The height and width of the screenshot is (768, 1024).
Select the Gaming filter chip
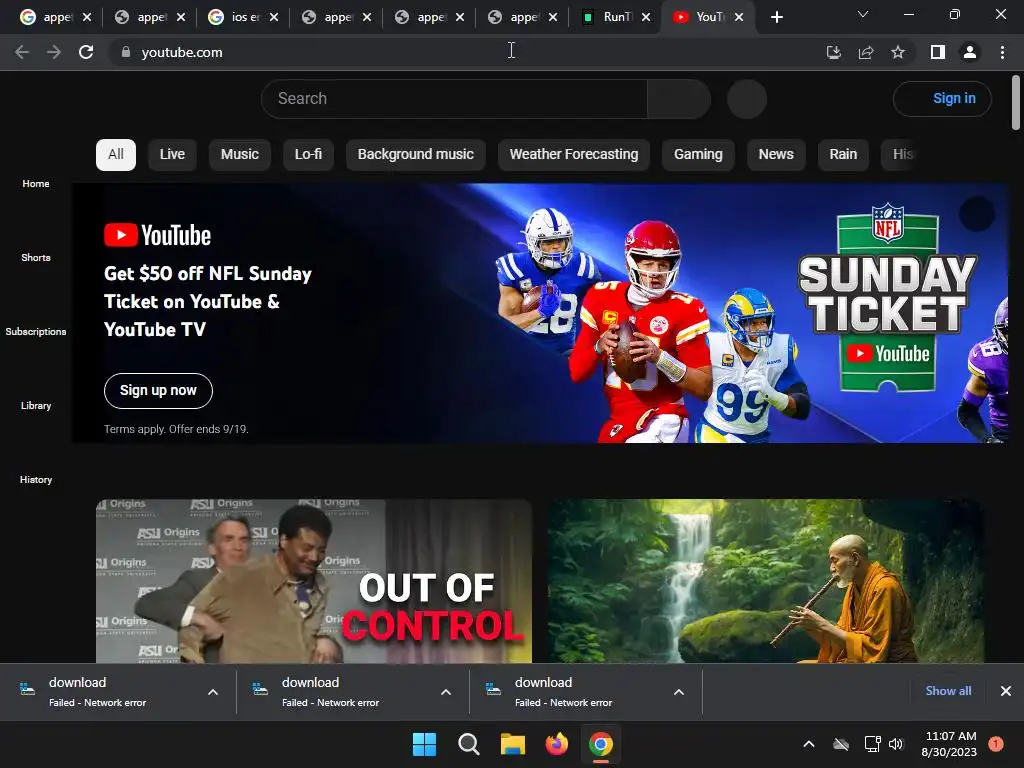pos(698,155)
